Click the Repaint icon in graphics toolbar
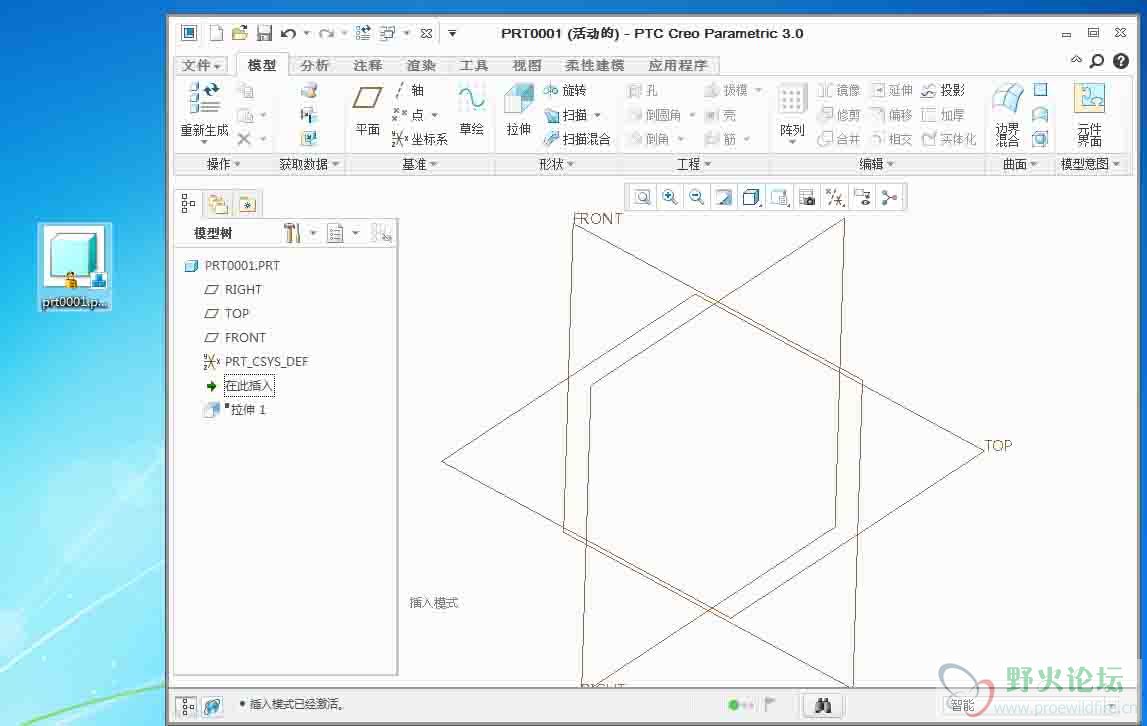This screenshot has height=726, width=1147. 723,197
